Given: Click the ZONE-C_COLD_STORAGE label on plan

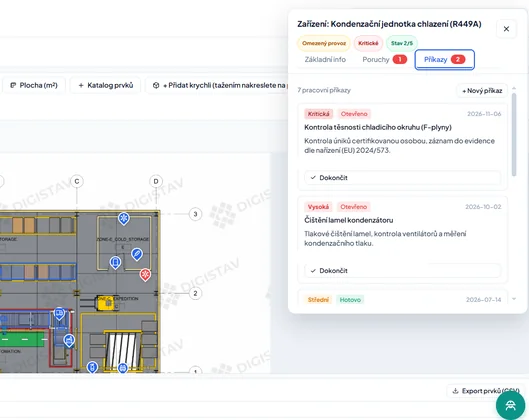Looking at the screenshot, I should 123,239.
